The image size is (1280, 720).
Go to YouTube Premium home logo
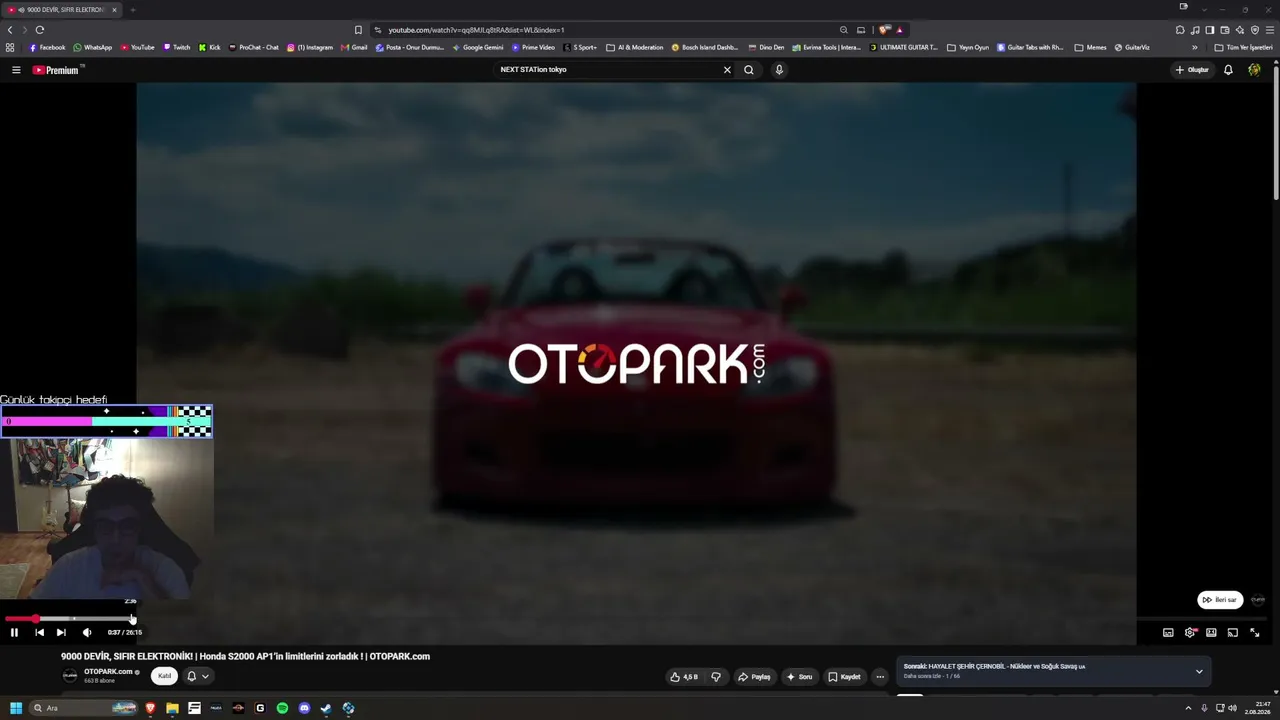pos(56,70)
